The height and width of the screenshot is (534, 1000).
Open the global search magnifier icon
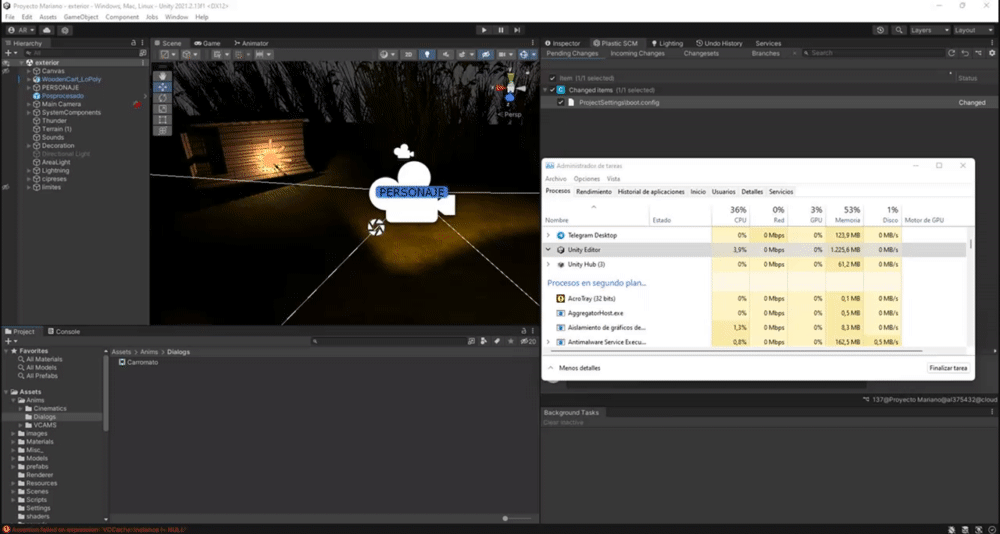point(897,30)
